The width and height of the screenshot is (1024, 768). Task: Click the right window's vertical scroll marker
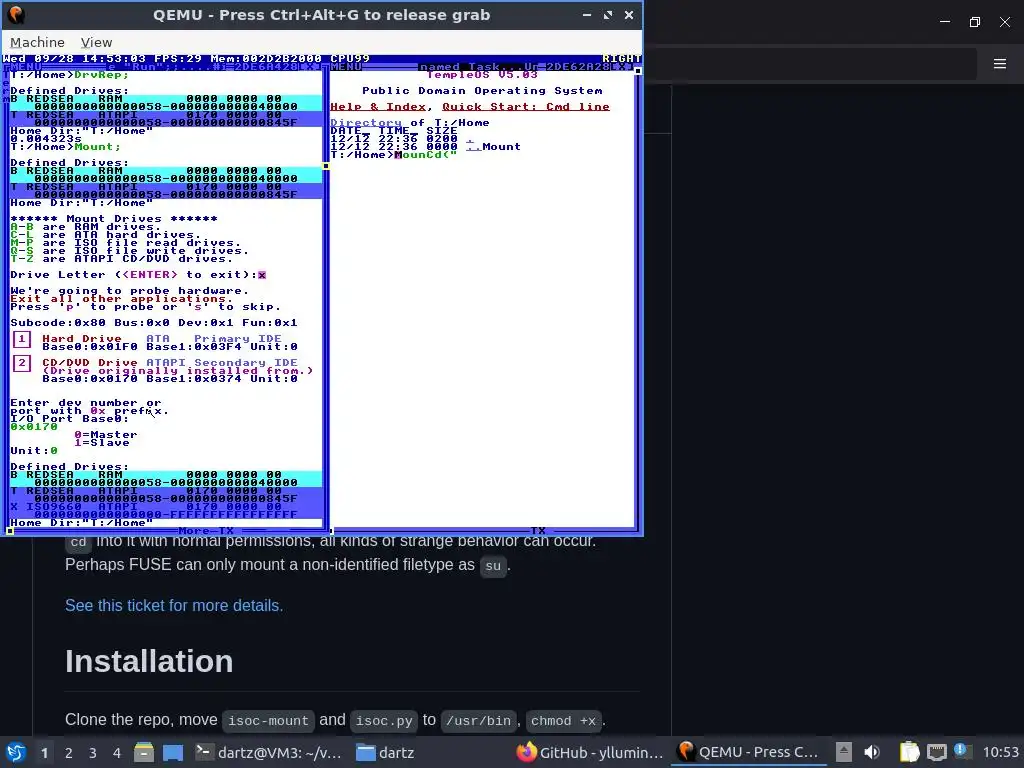(638, 71)
